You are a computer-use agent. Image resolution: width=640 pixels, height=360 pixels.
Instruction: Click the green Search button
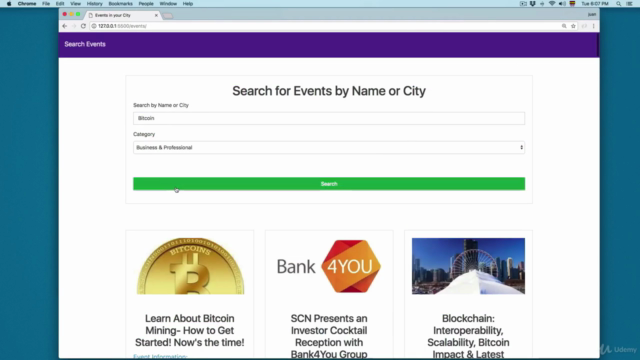pyautogui.click(x=329, y=184)
